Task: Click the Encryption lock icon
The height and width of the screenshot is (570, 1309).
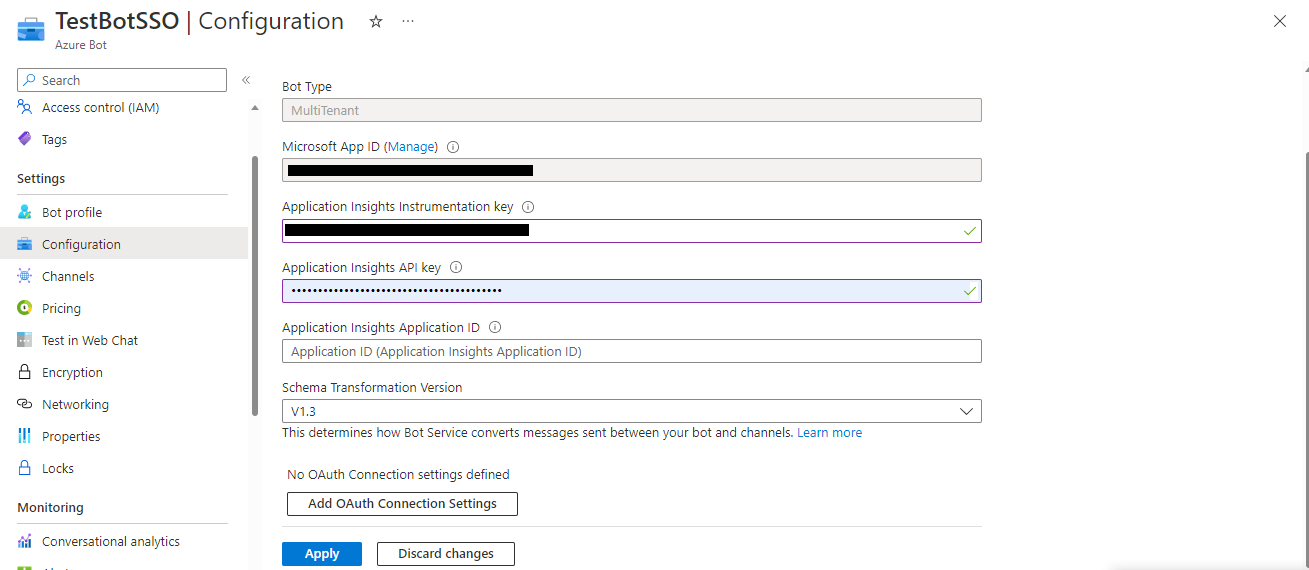Action: 25,372
